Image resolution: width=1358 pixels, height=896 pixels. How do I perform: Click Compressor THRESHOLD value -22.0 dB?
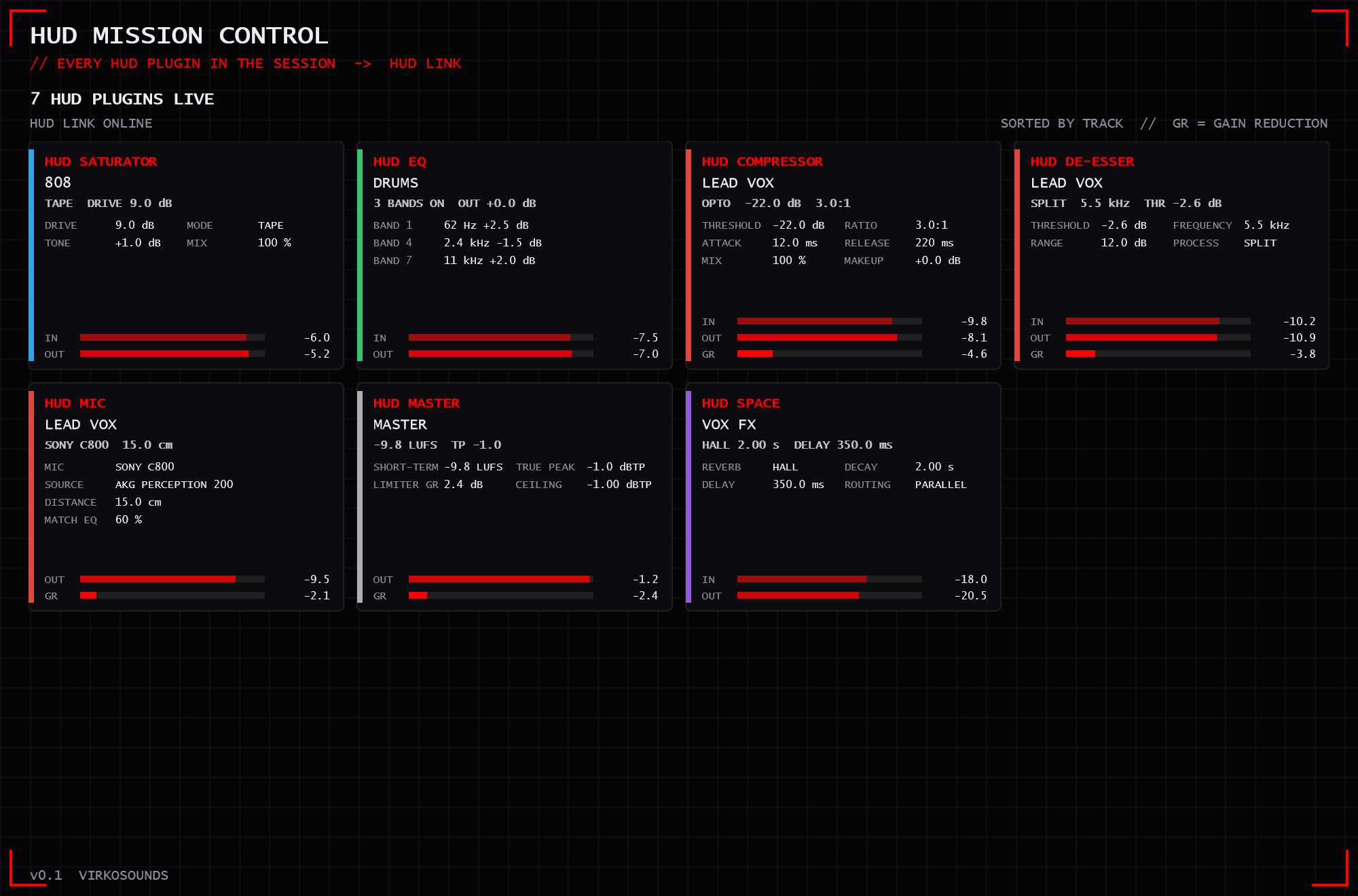799,225
